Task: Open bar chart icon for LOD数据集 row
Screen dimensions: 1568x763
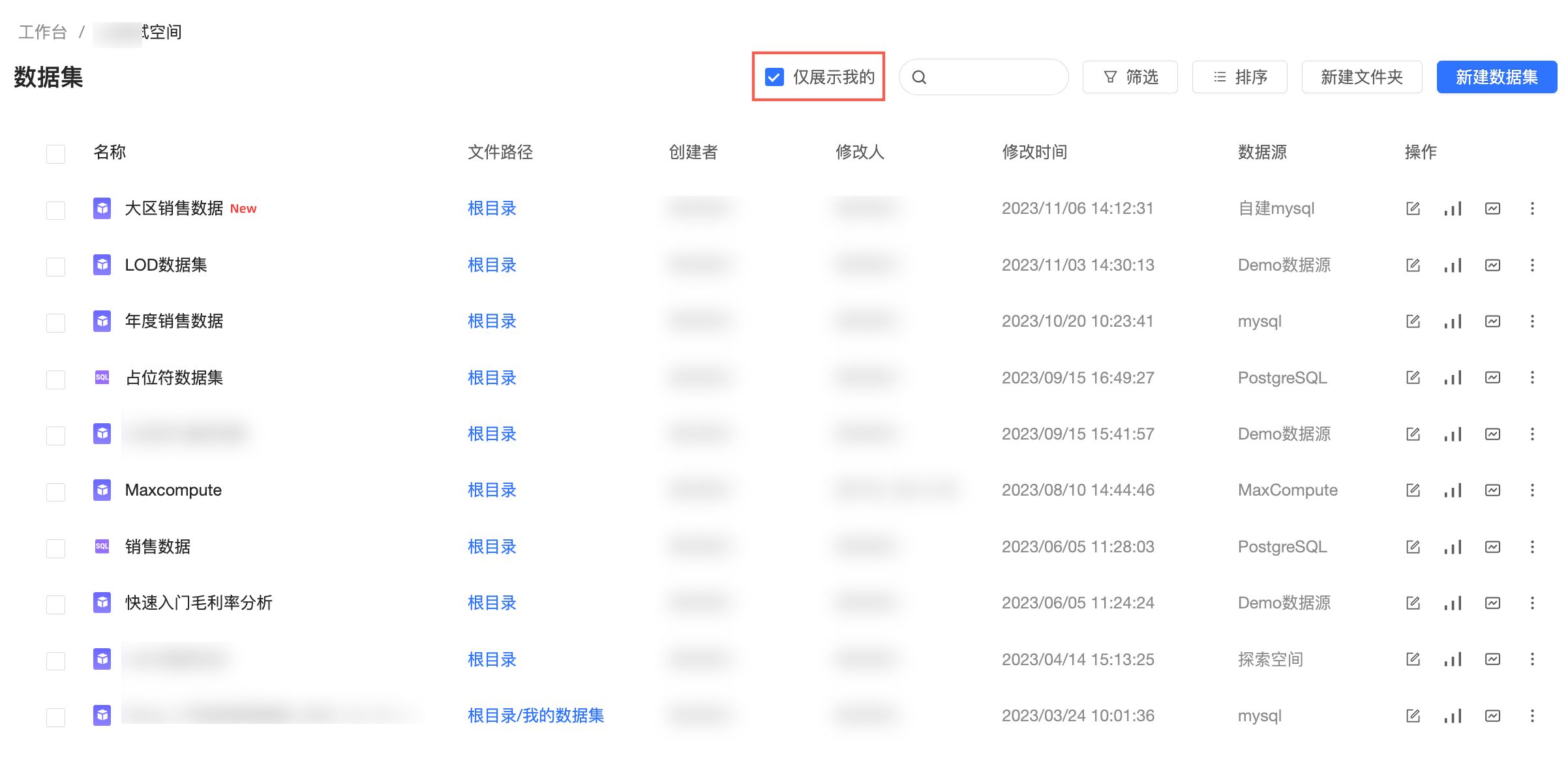Action: (1453, 265)
